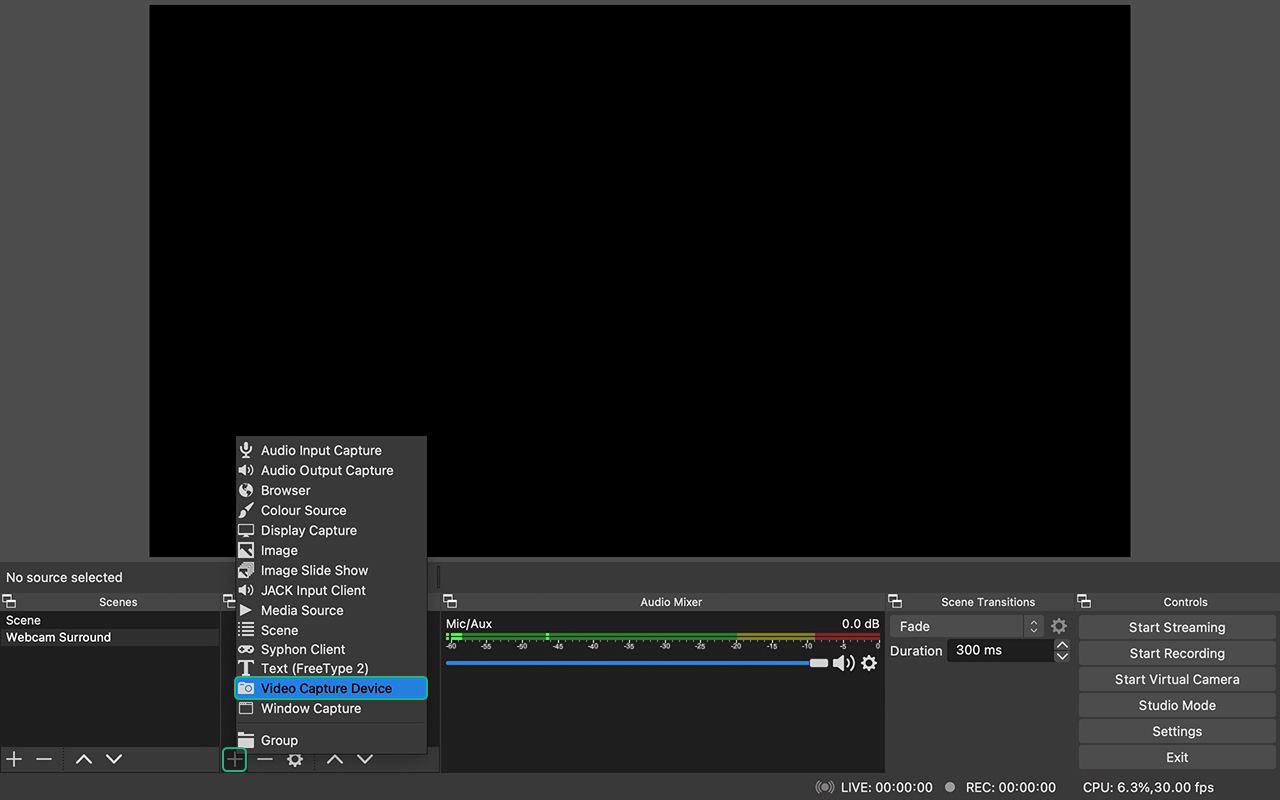The image size is (1280, 800).
Task: Choose Video Capture Device from the menu
Action: pyautogui.click(x=331, y=688)
